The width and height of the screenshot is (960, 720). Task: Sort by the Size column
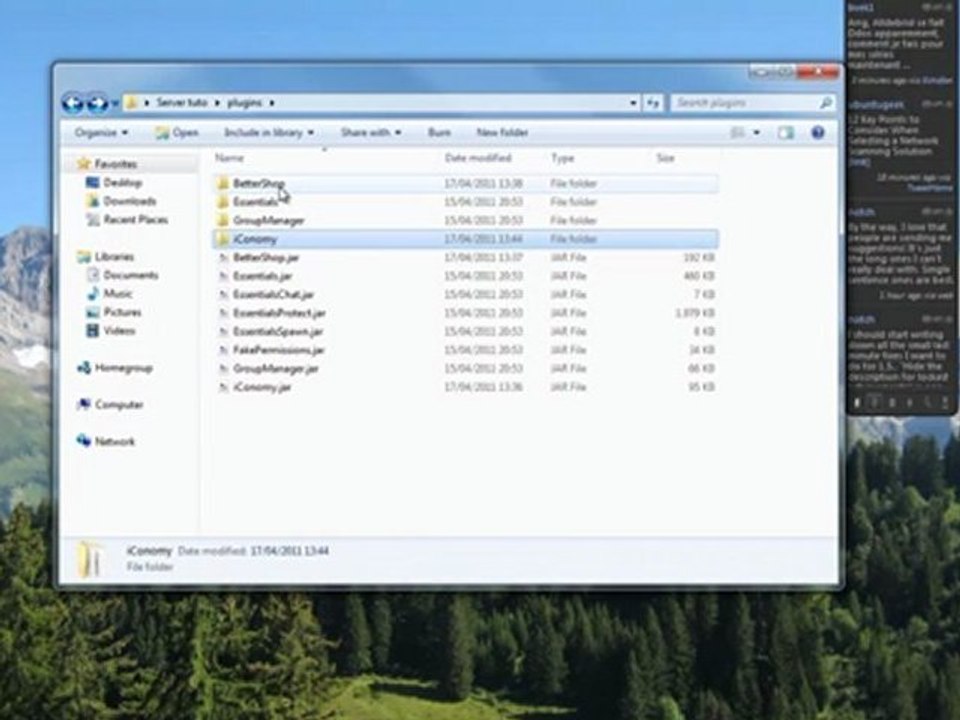pyautogui.click(x=666, y=158)
